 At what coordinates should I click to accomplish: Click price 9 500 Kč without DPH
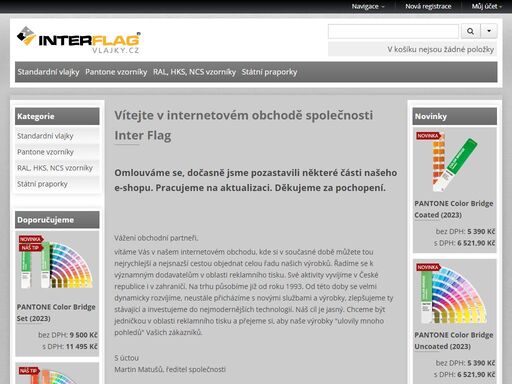[83, 335]
